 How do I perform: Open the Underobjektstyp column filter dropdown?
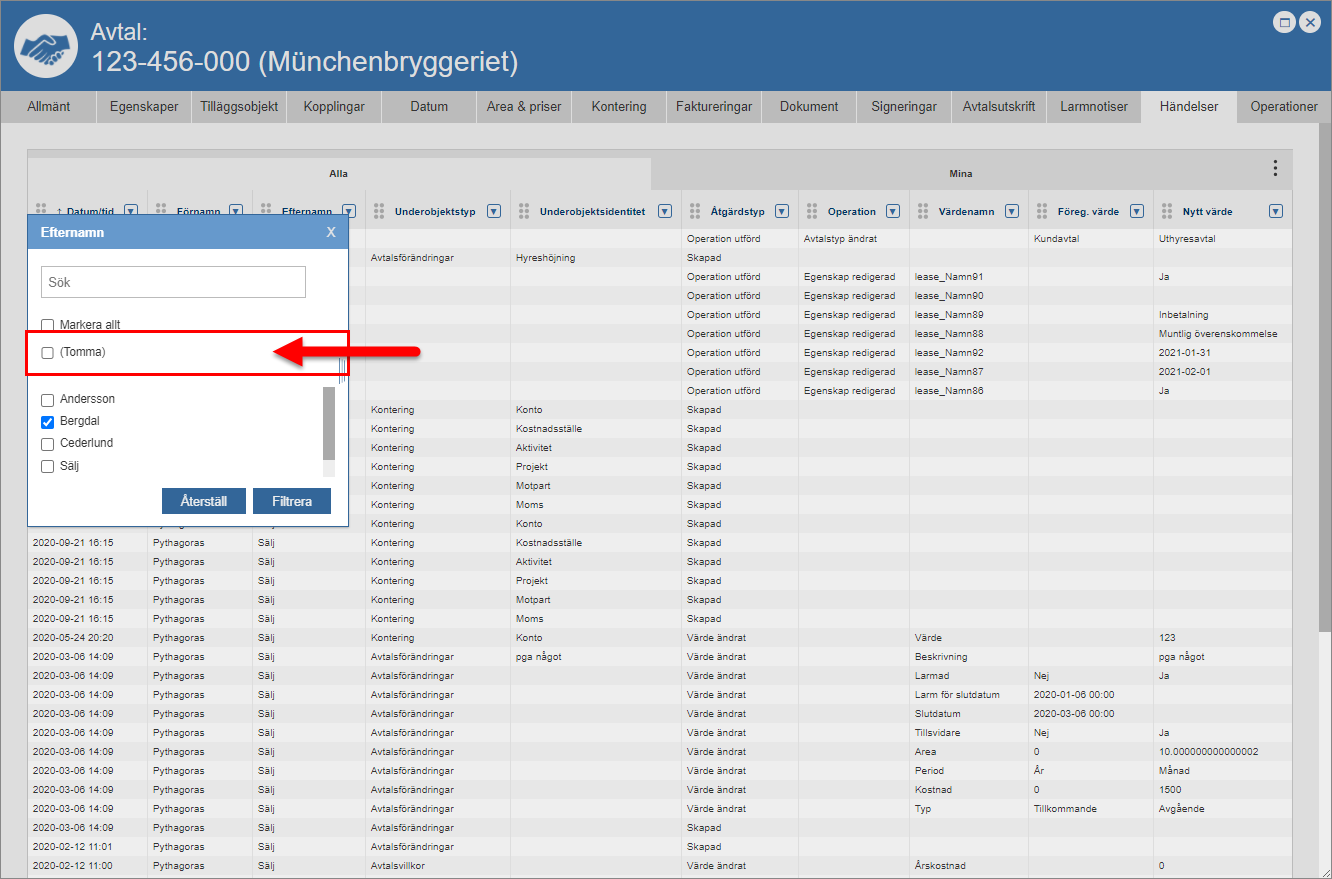point(493,211)
